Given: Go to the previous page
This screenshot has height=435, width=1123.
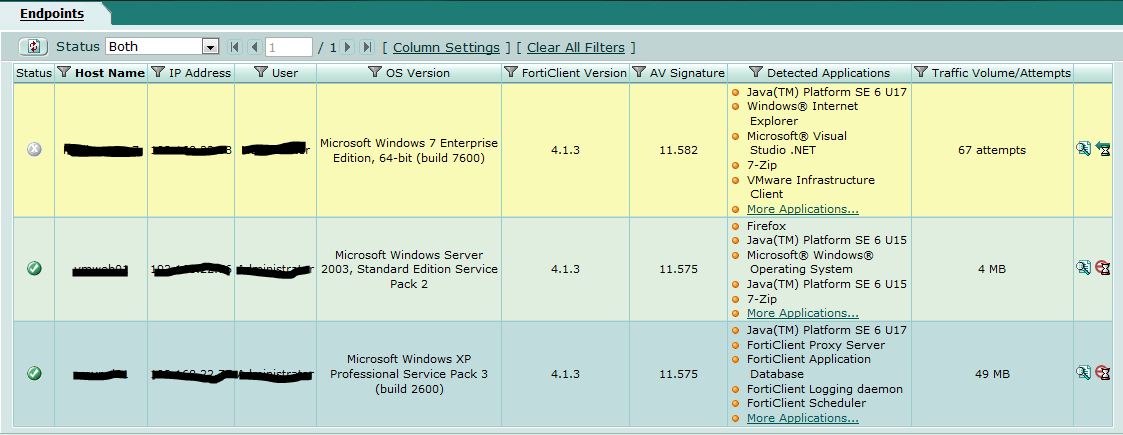Looking at the screenshot, I should point(254,47).
